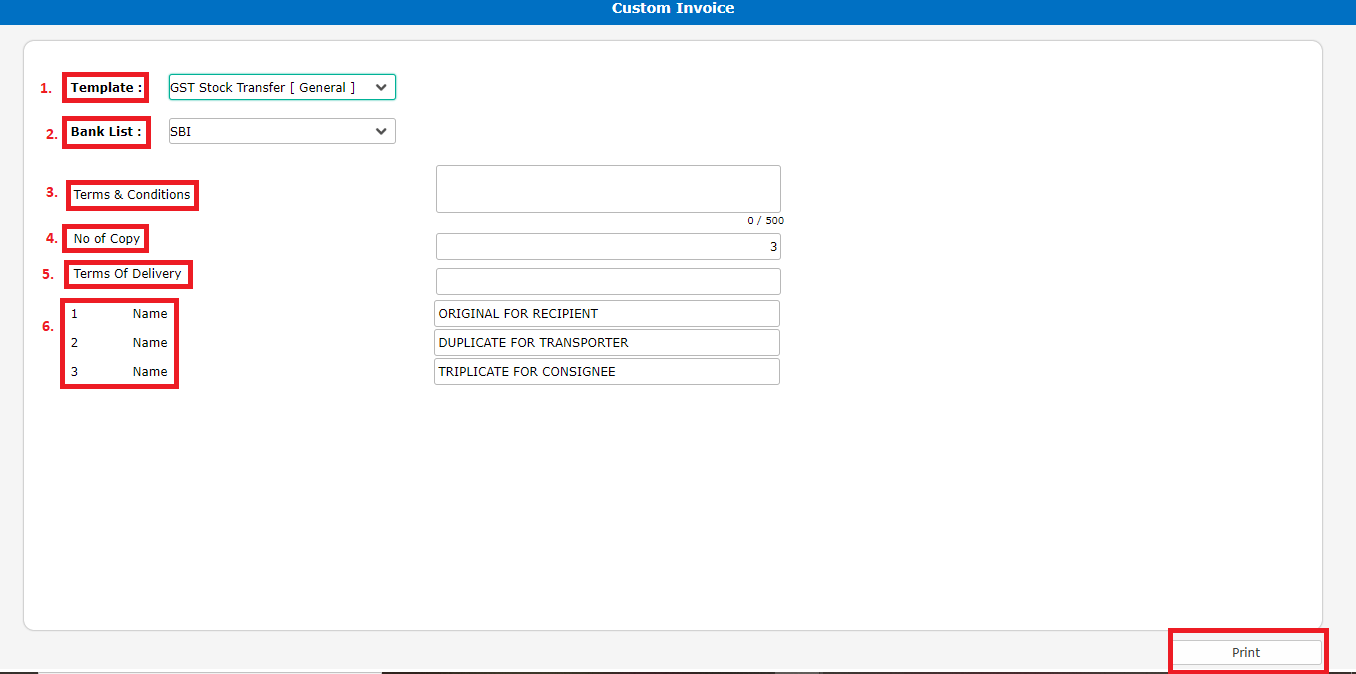Click the red step number 6 annotation
1356x674 pixels.
click(x=47, y=327)
